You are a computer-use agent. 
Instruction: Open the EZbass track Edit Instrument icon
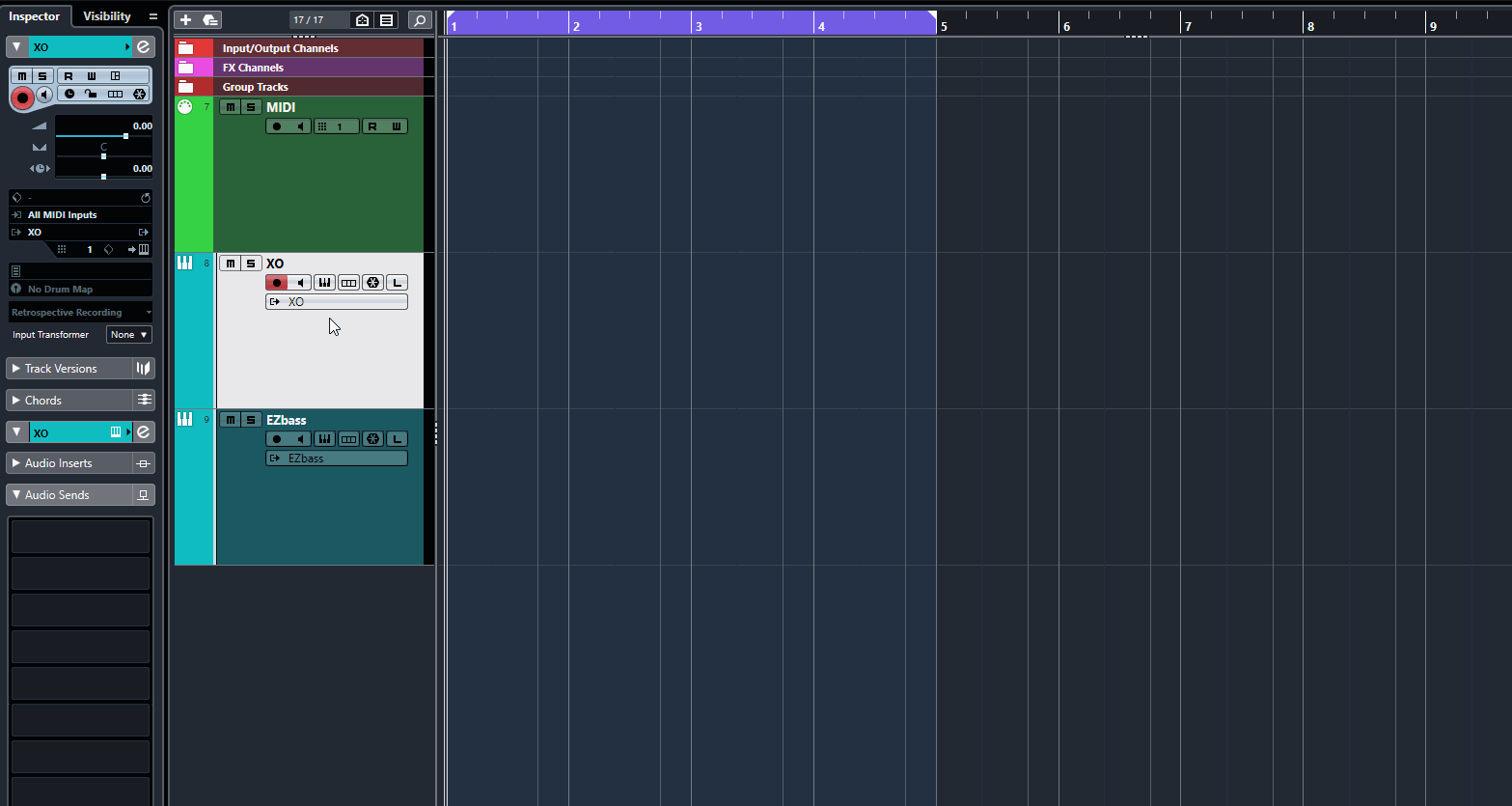324,439
